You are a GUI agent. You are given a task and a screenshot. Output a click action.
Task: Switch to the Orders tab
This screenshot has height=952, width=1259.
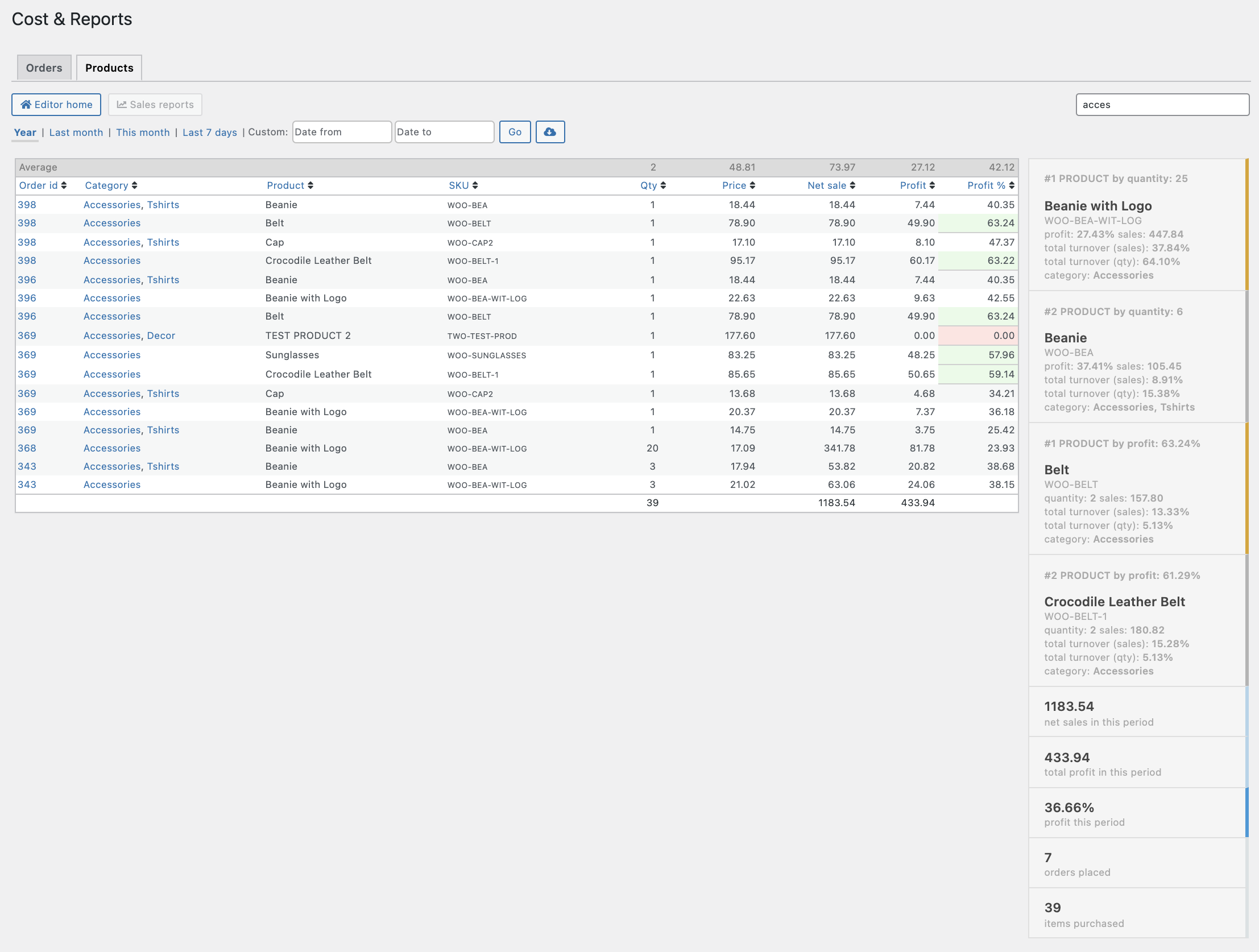click(x=44, y=68)
